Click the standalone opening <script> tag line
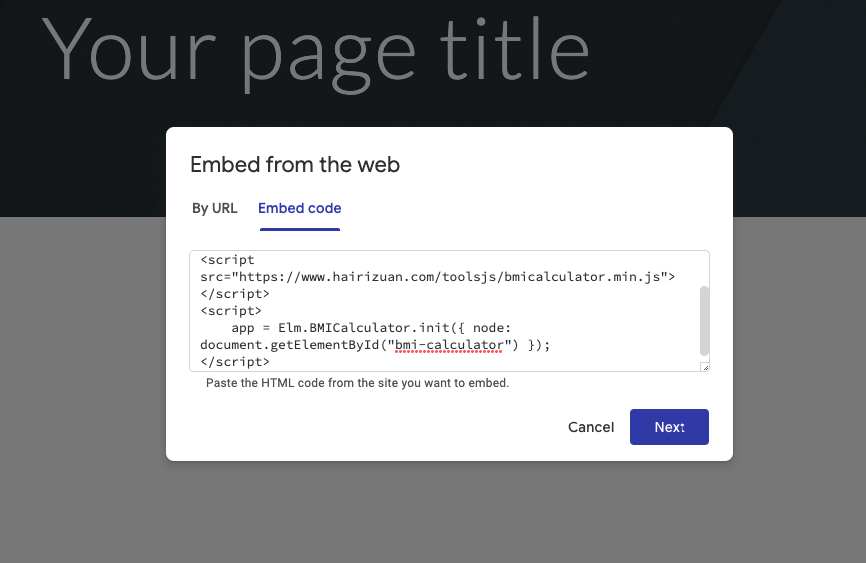 click(x=231, y=311)
